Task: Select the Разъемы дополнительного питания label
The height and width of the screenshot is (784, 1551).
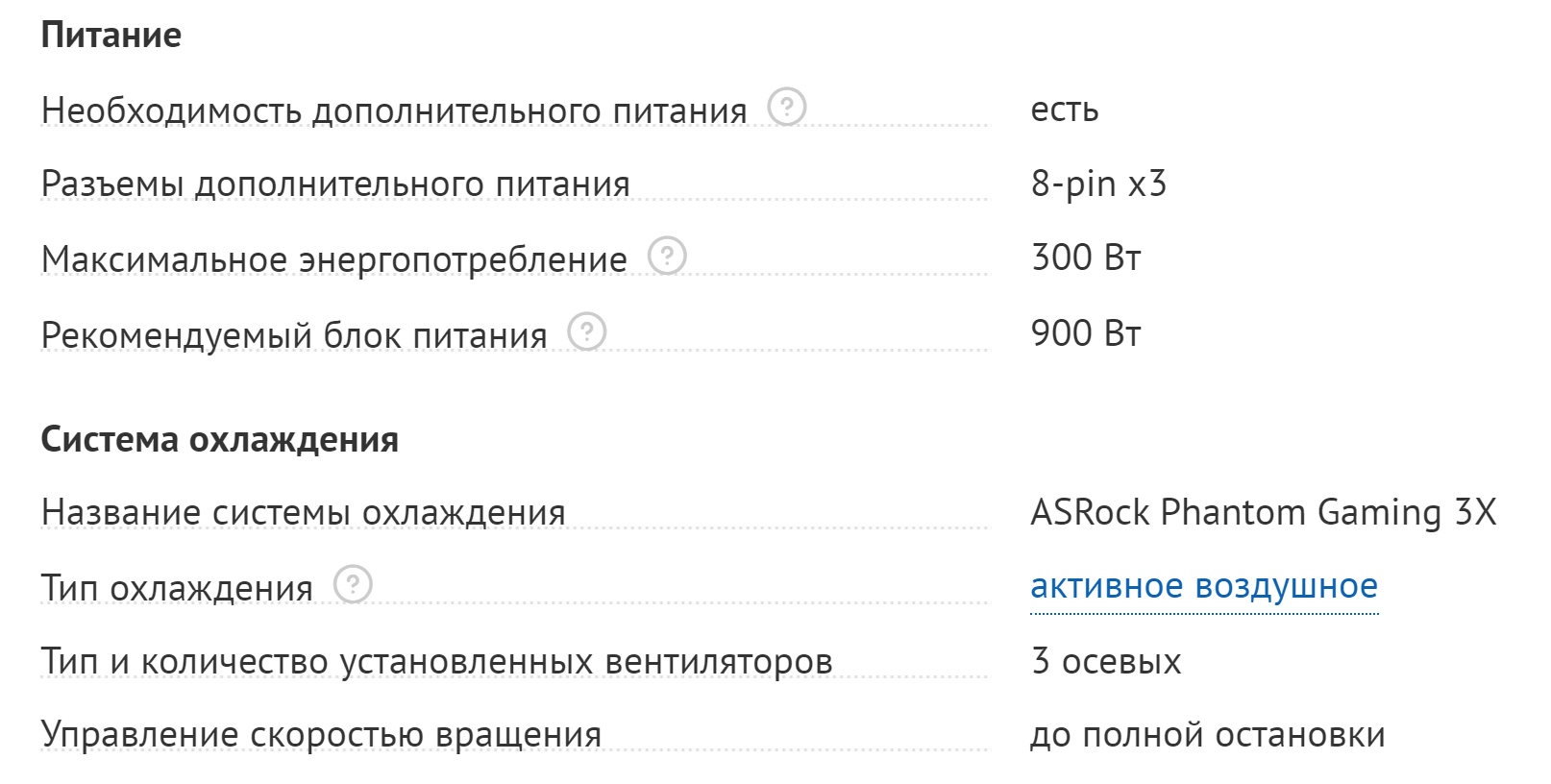Action: (x=335, y=184)
